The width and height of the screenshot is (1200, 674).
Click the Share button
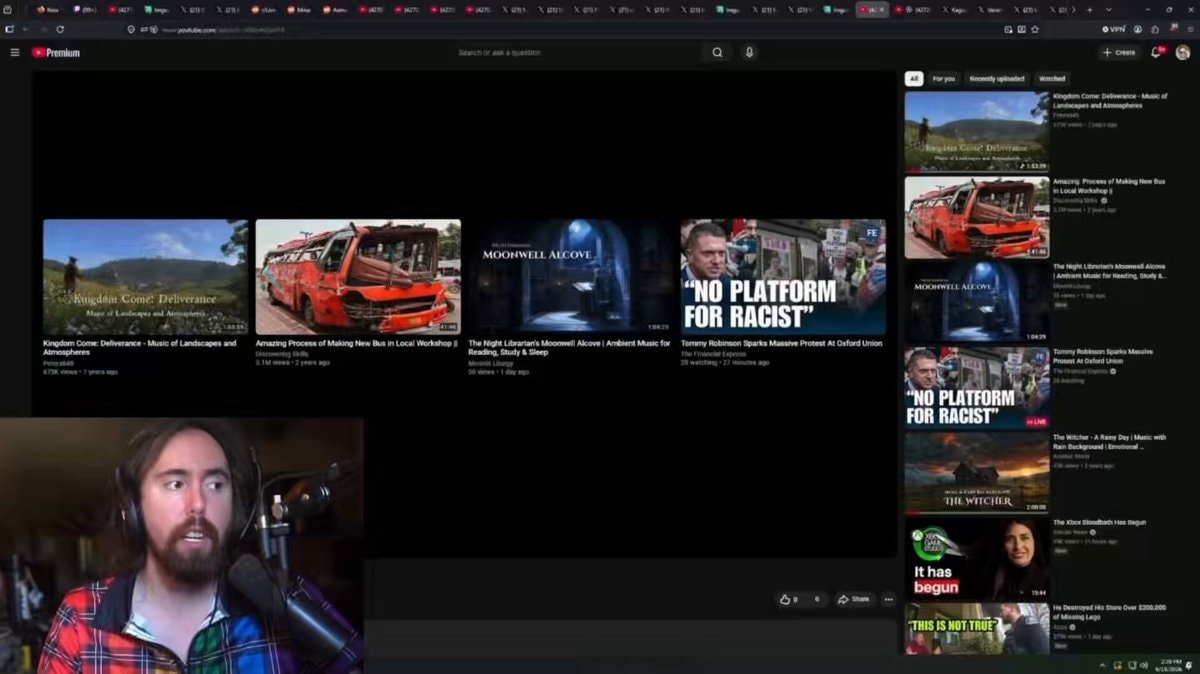tap(853, 599)
